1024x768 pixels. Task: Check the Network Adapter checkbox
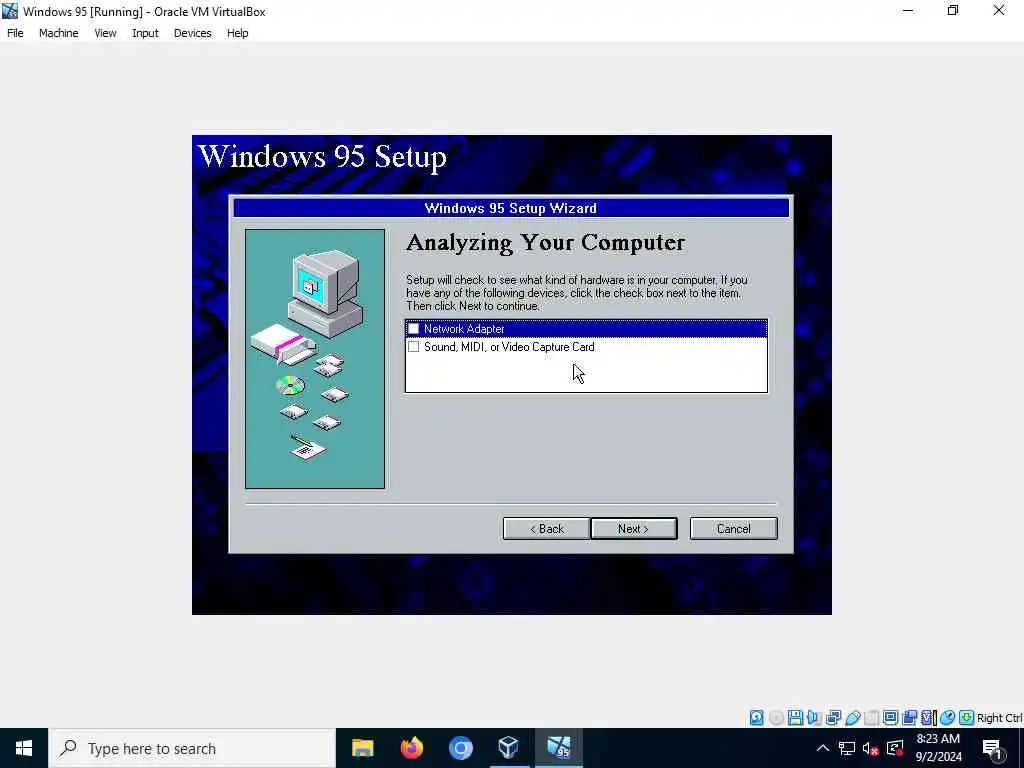pos(413,328)
